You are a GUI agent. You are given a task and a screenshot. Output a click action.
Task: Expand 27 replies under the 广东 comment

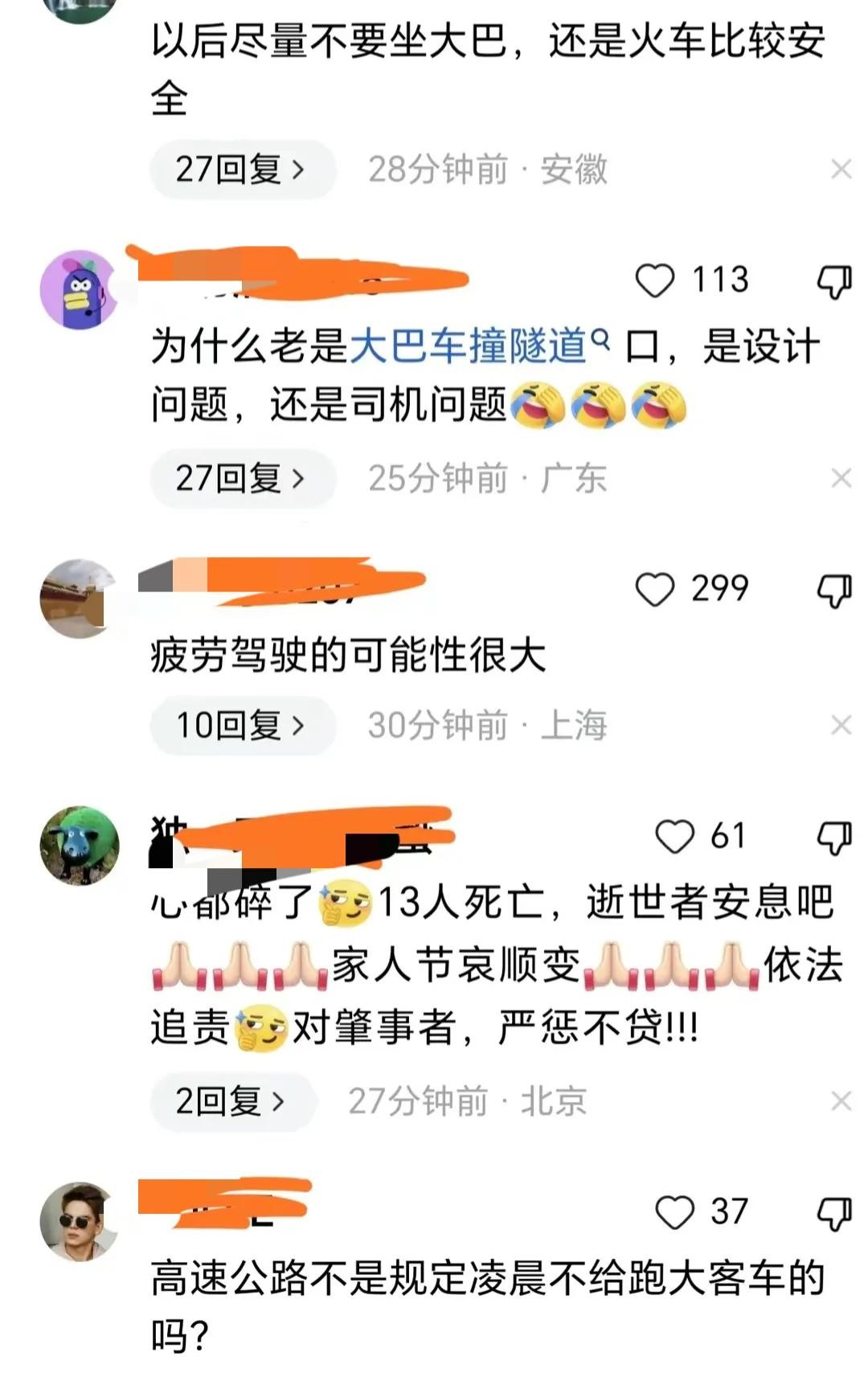[x=242, y=479]
